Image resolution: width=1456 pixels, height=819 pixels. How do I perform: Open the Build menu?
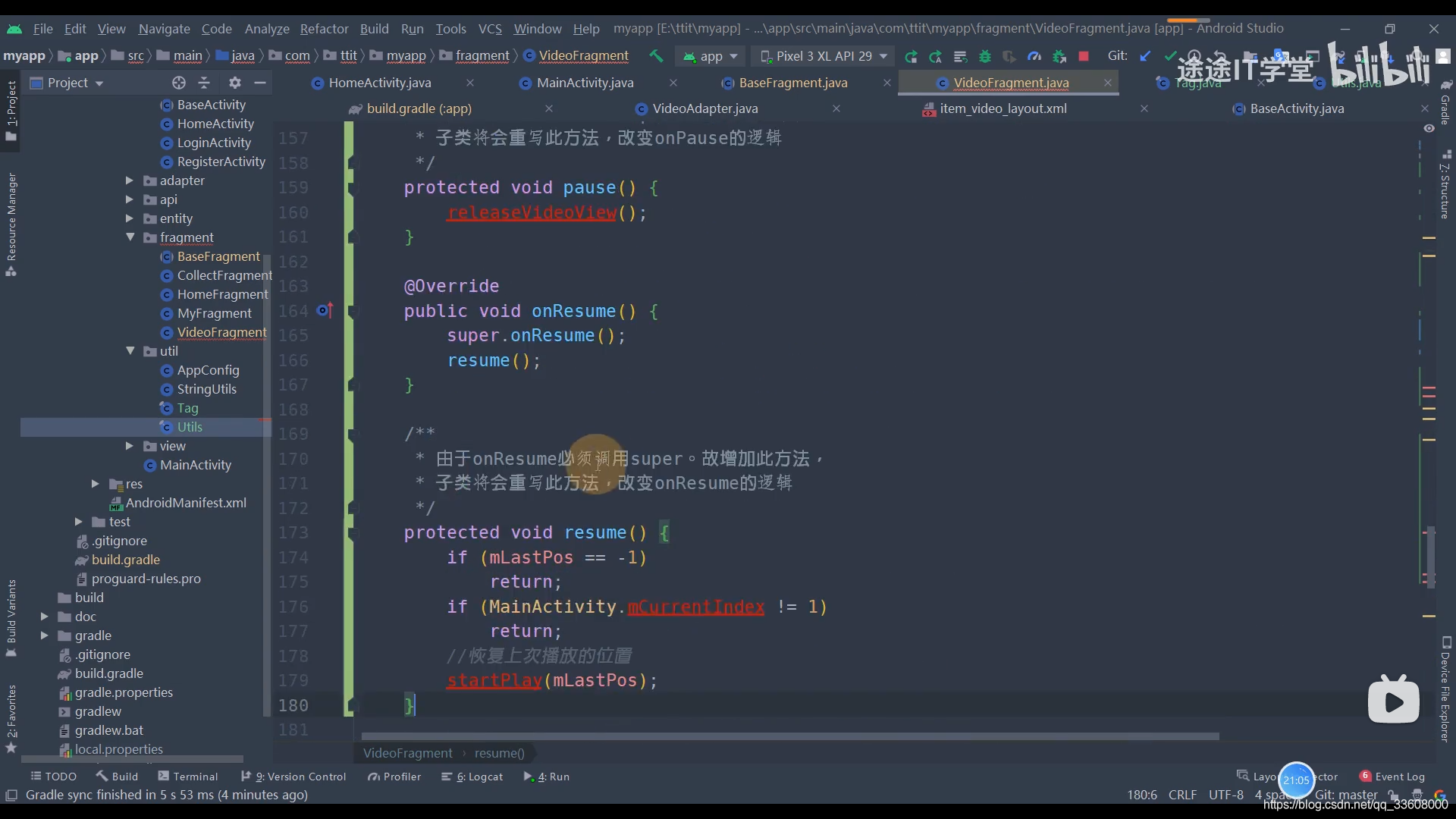tap(374, 29)
